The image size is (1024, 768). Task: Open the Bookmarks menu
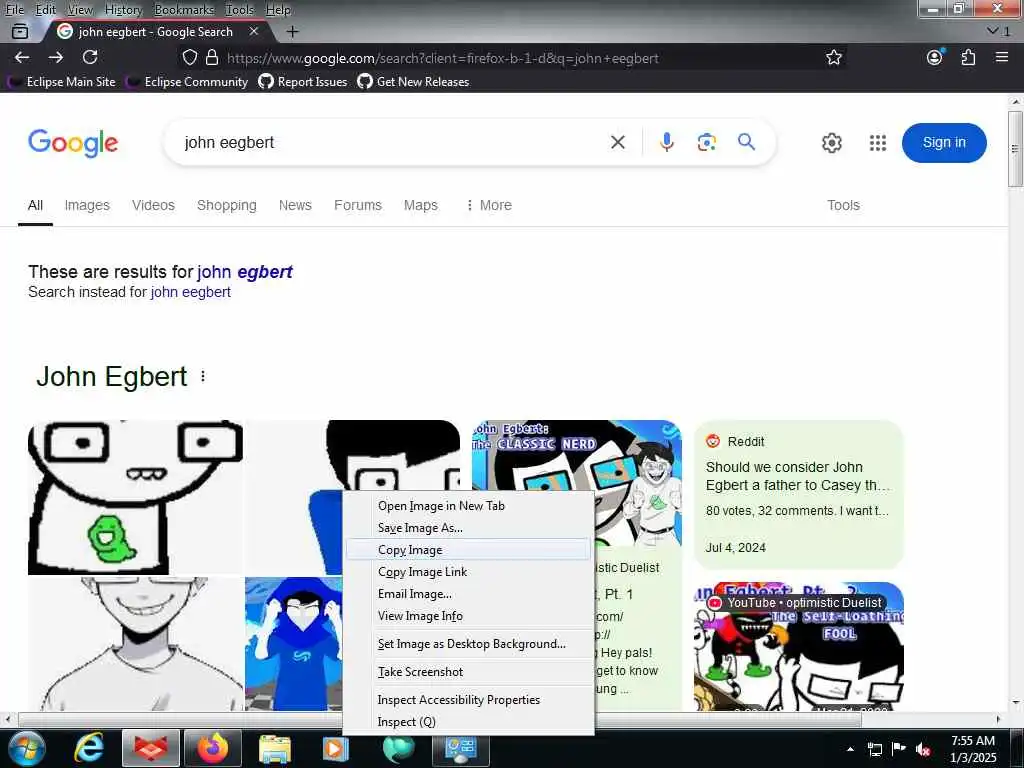pyautogui.click(x=184, y=10)
